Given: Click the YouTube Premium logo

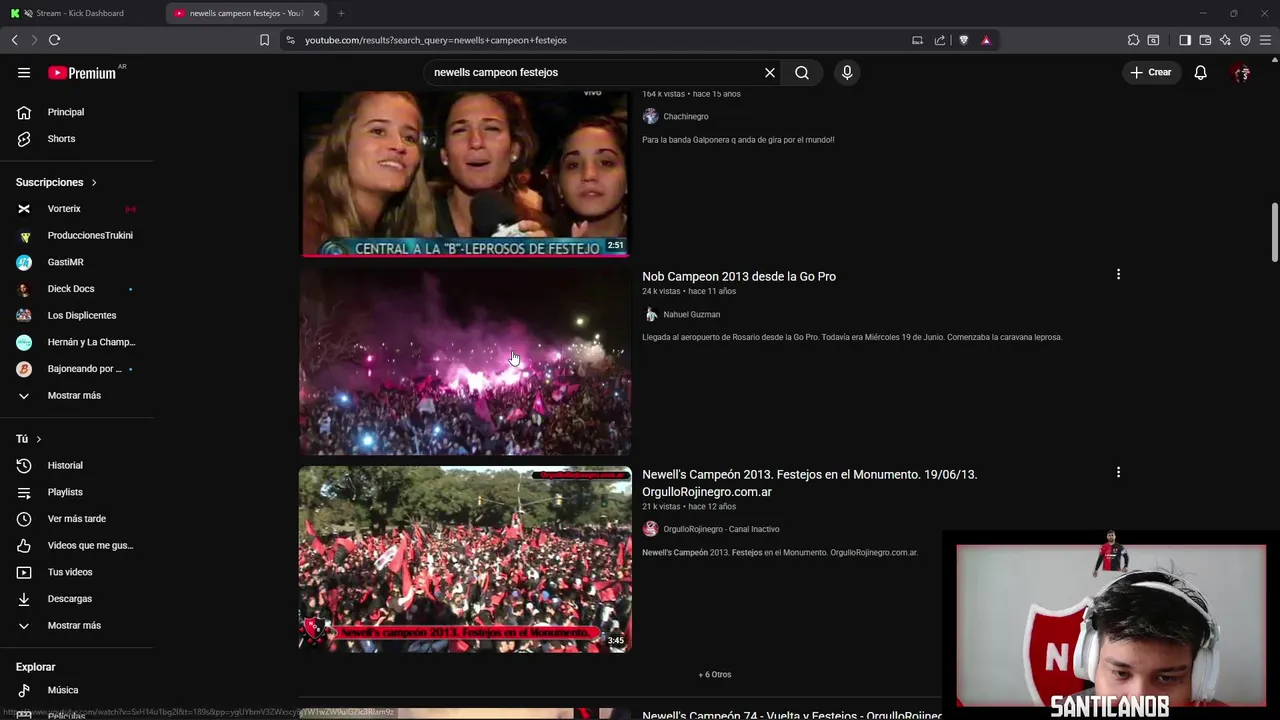Looking at the screenshot, I should point(82,73).
